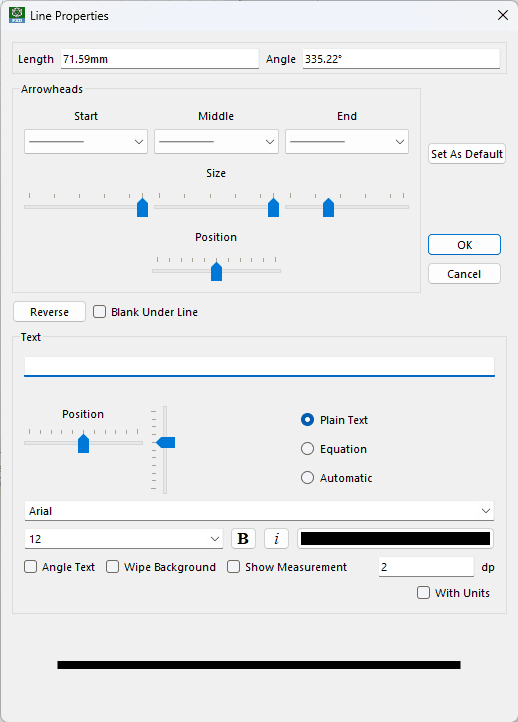This screenshot has height=722, width=518.
Task: Click the Reverse button
Action: coord(49,312)
